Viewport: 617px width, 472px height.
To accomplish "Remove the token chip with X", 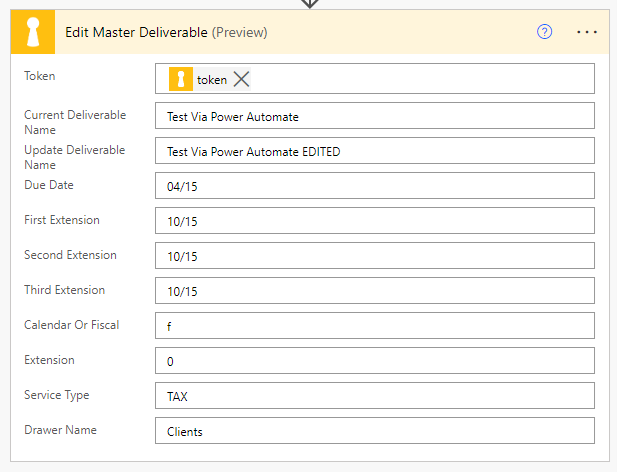I will pyautogui.click(x=241, y=80).
